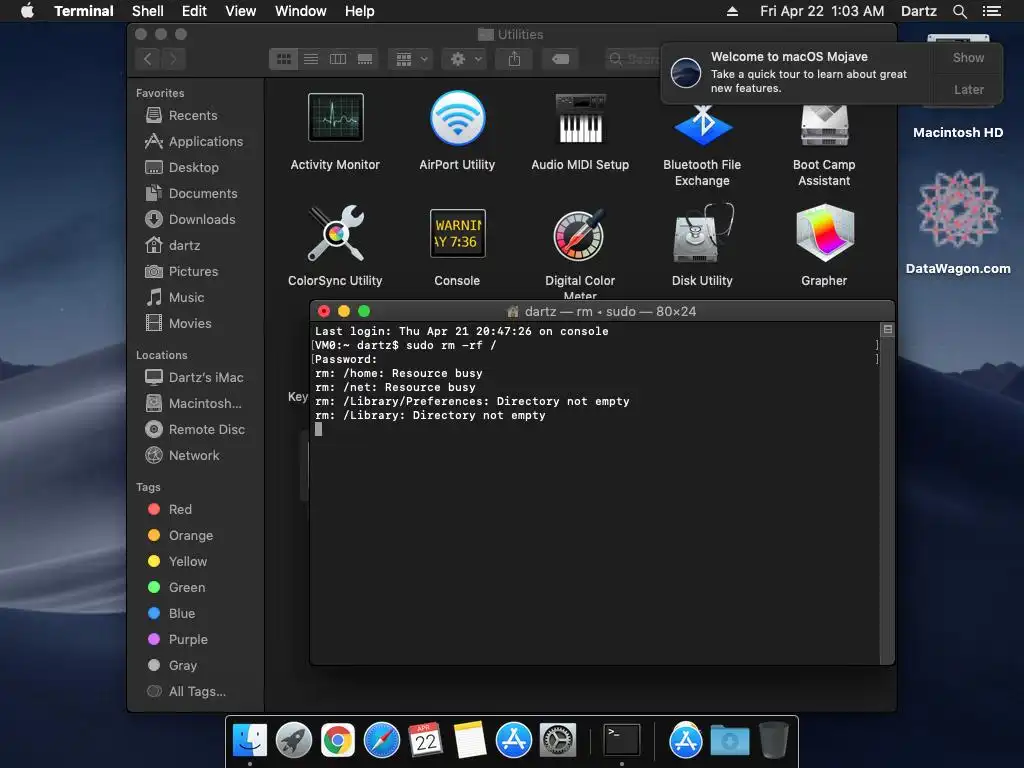Click the Finder Edit Tags button

[560, 59]
